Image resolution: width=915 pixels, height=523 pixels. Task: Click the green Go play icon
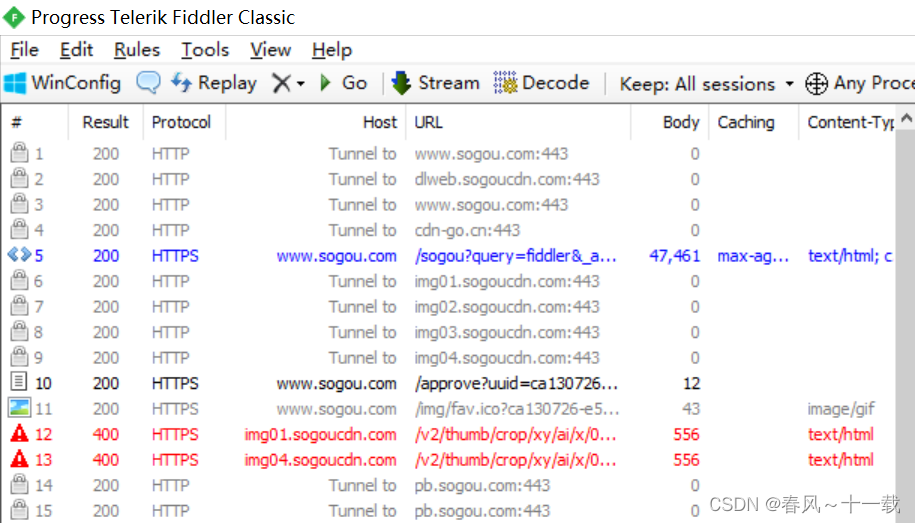(326, 83)
